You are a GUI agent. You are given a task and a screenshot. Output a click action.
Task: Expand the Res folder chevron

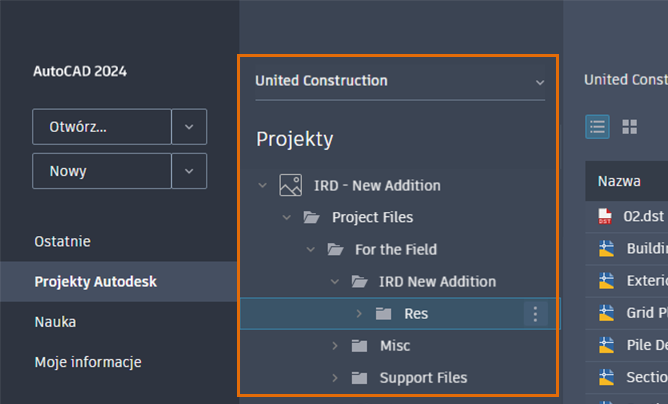click(359, 314)
